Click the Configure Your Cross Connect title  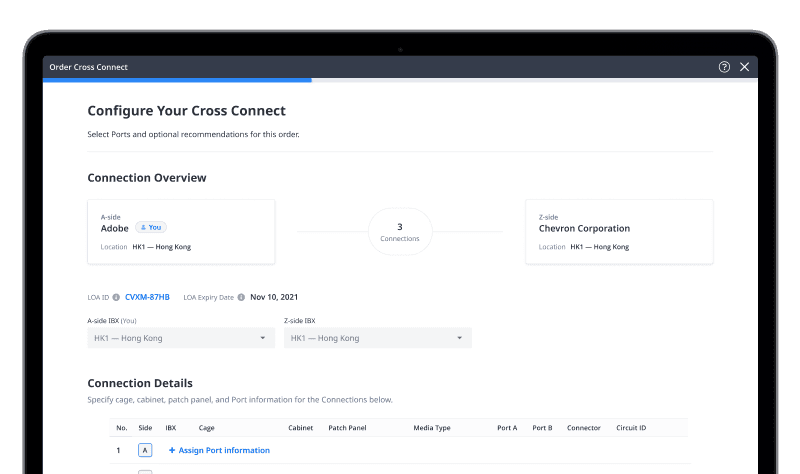pyautogui.click(x=186, y=111)
